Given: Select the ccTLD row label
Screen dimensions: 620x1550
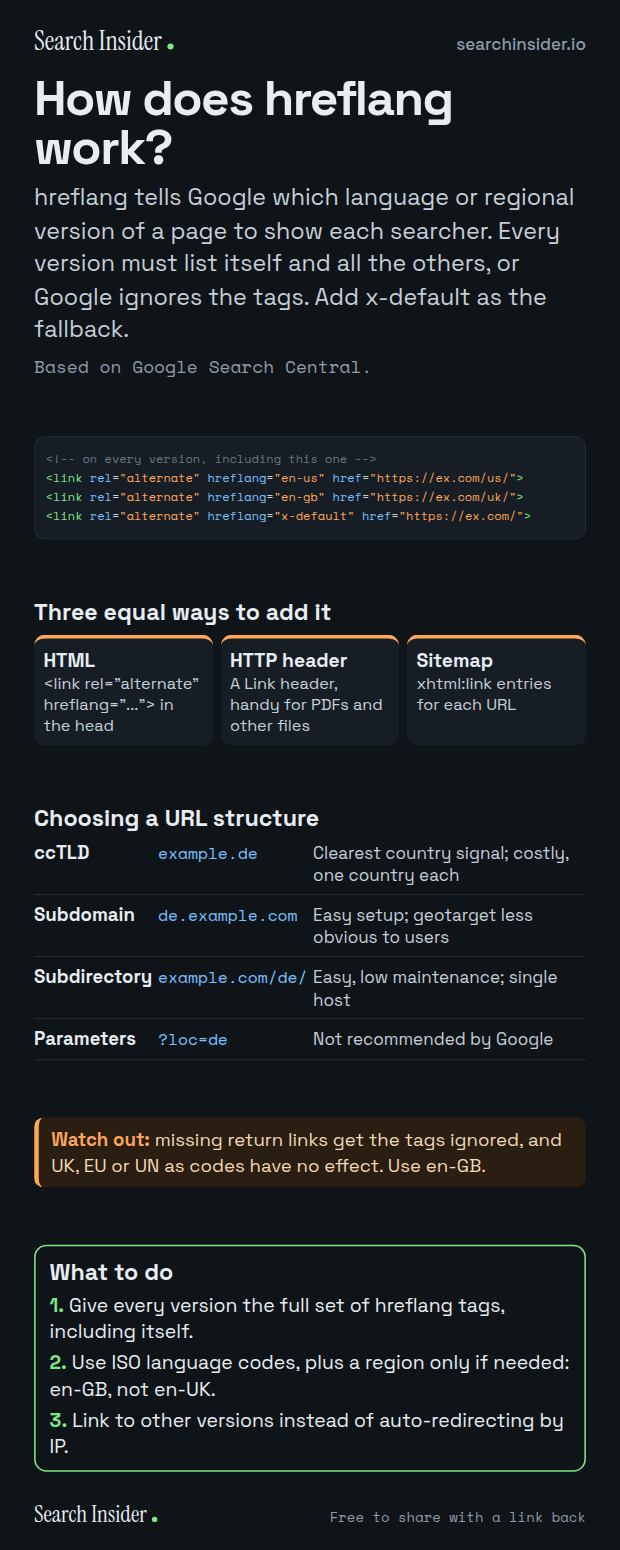Looking at the screenshot, I should pyautogui.click(x=62, y=853).
